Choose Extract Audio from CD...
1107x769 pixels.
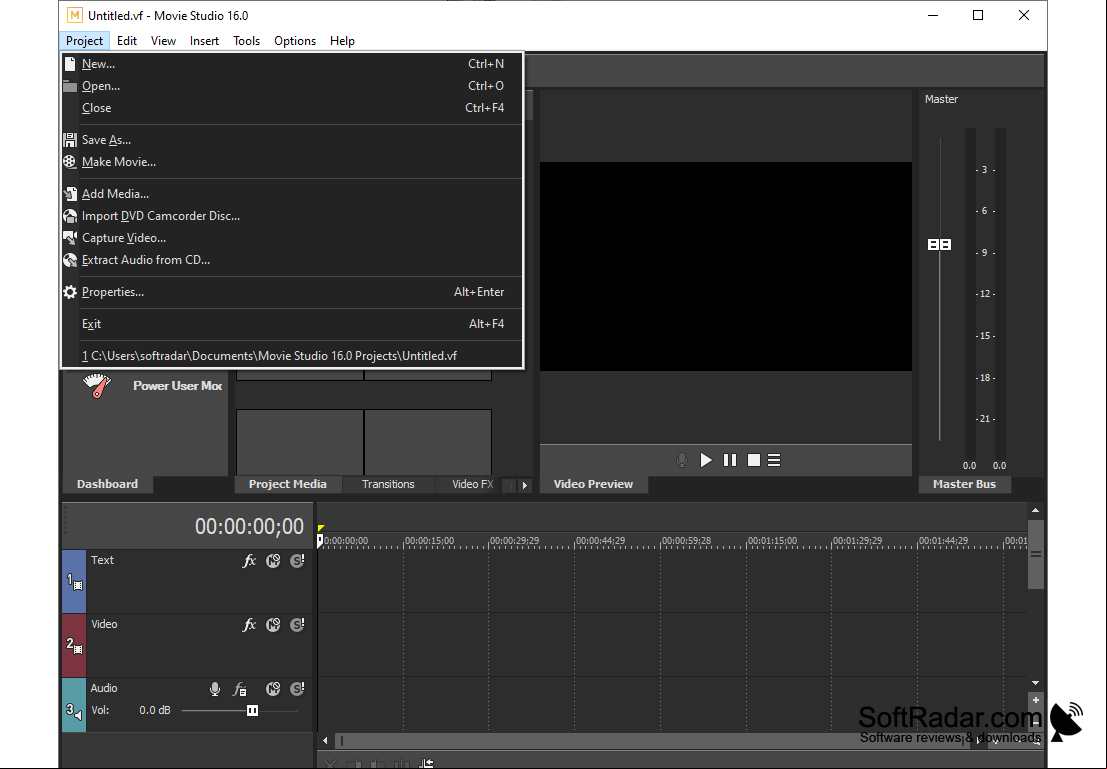pyautogui.click(x=292, y=260)
